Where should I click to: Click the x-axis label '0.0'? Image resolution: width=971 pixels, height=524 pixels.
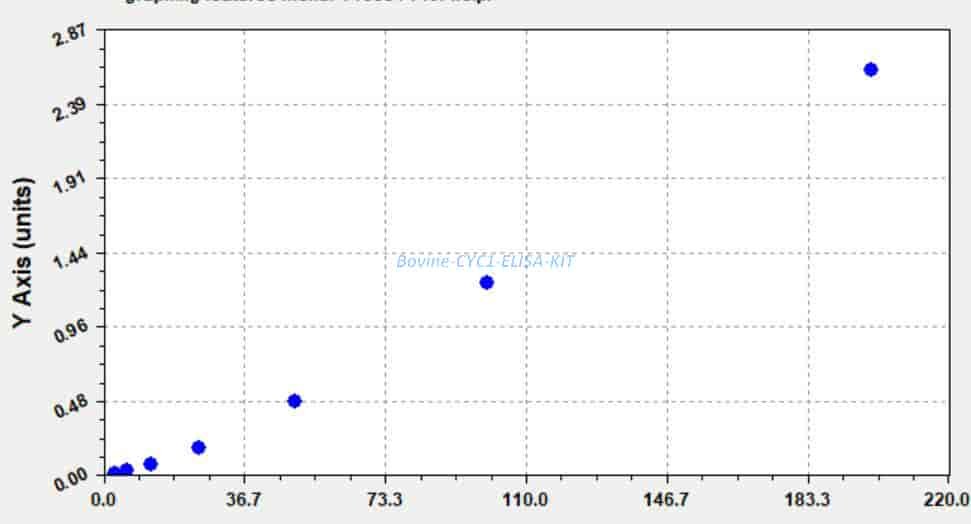(x=104, y=499)
